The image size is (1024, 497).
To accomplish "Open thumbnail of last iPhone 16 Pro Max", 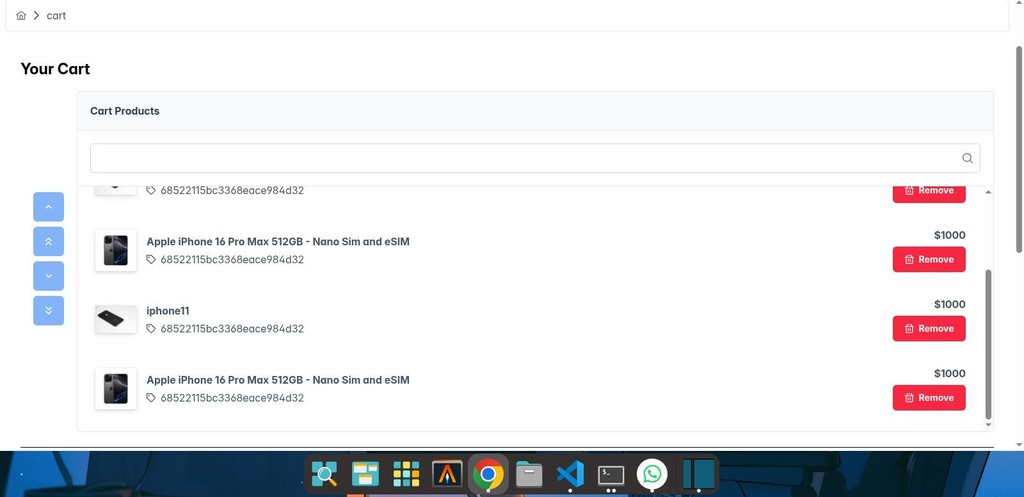I will tap(116, 389).
